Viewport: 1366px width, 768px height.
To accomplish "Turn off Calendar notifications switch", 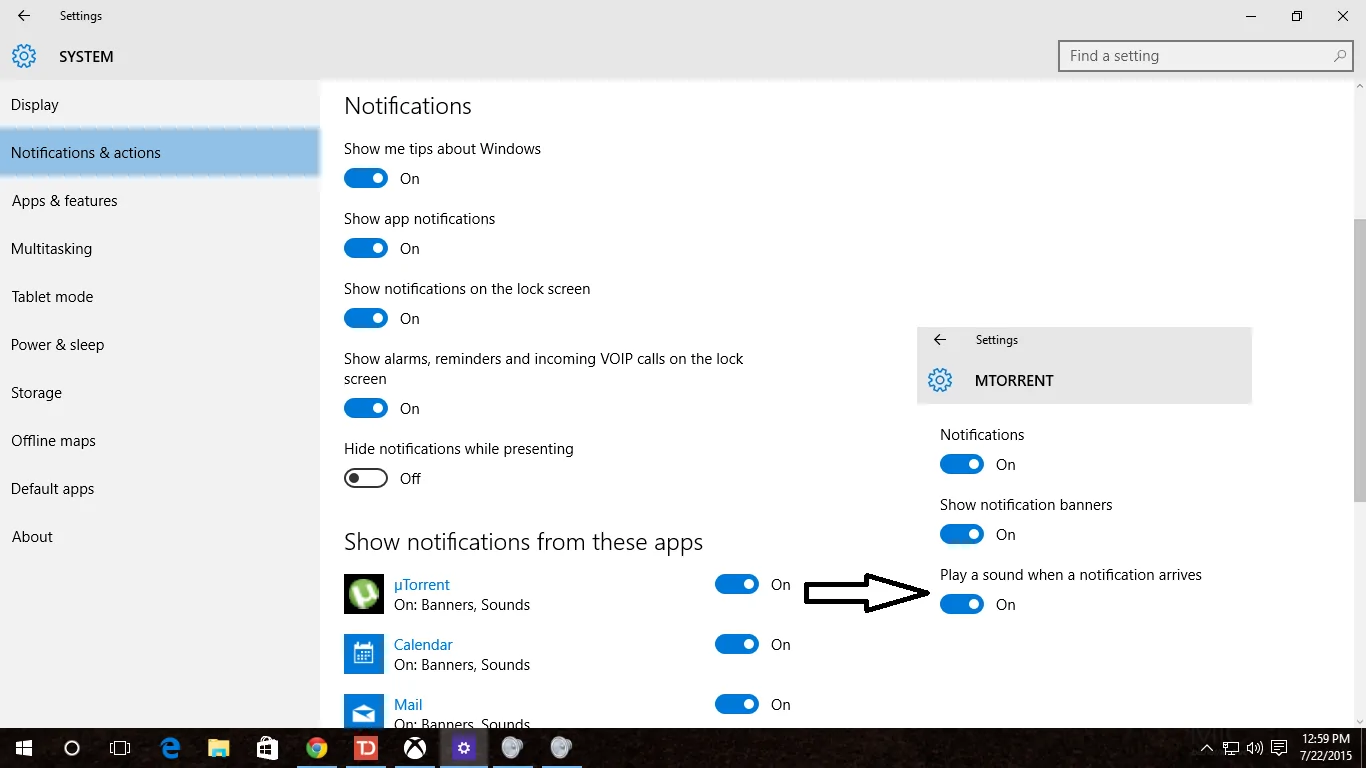I will click(737, 644).
